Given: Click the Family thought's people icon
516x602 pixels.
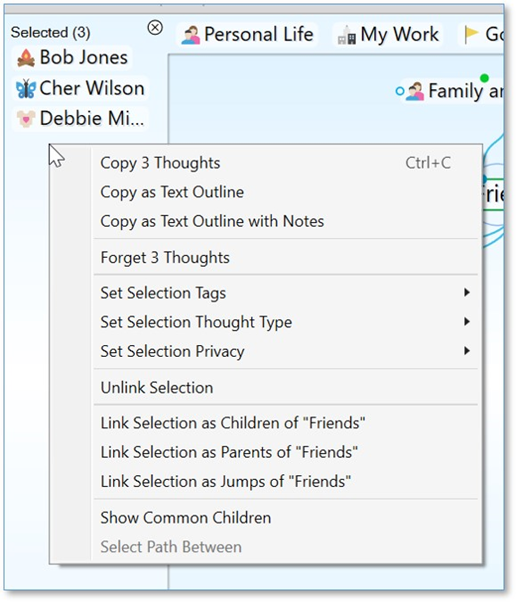Looking at the screenshot, I should click(x=415, y=91).
